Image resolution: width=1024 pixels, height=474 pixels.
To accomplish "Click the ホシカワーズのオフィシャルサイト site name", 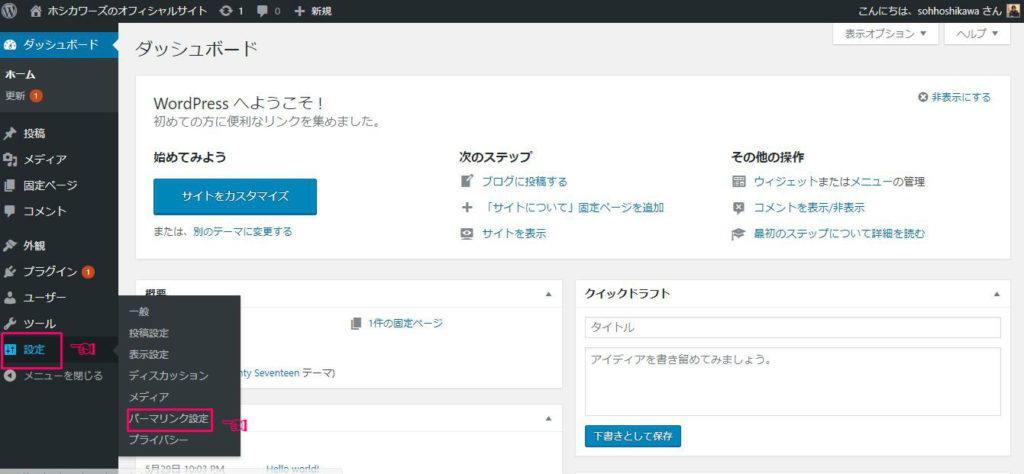I will pyautogui.click(x=128, y=11).
